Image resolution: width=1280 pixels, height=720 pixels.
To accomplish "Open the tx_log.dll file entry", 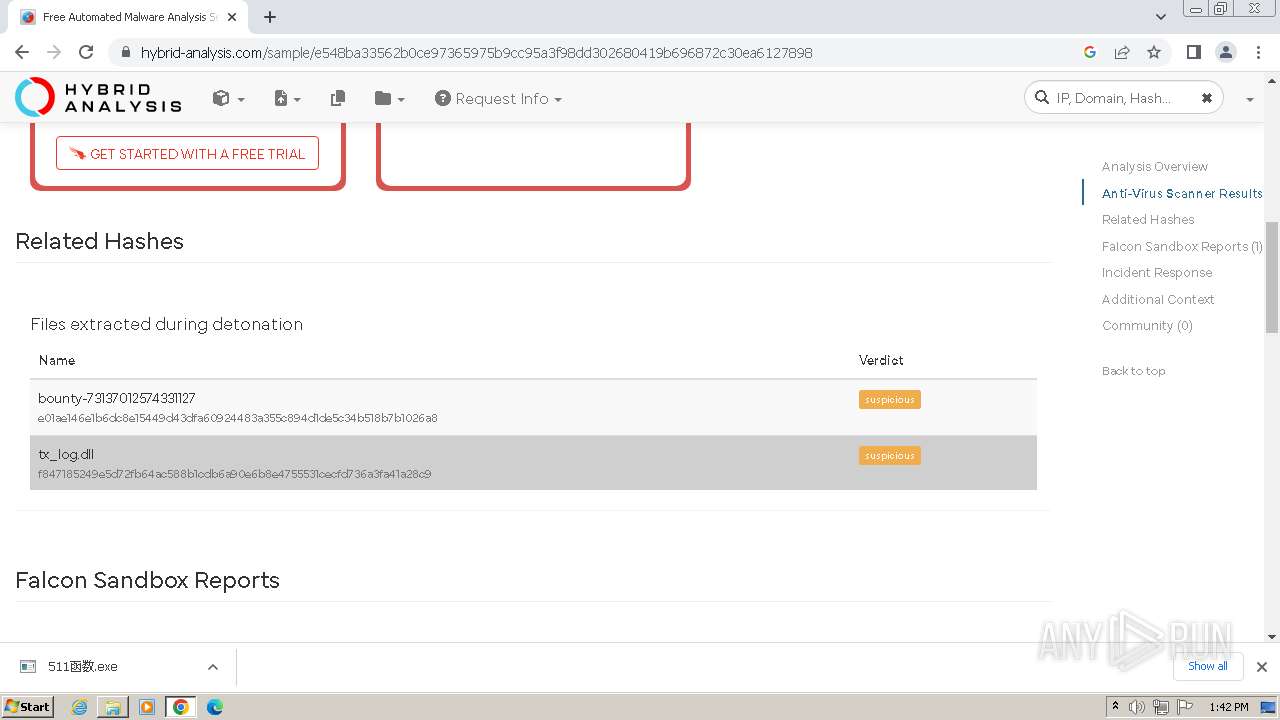I will pyautogui.click(x=66, y=454).
